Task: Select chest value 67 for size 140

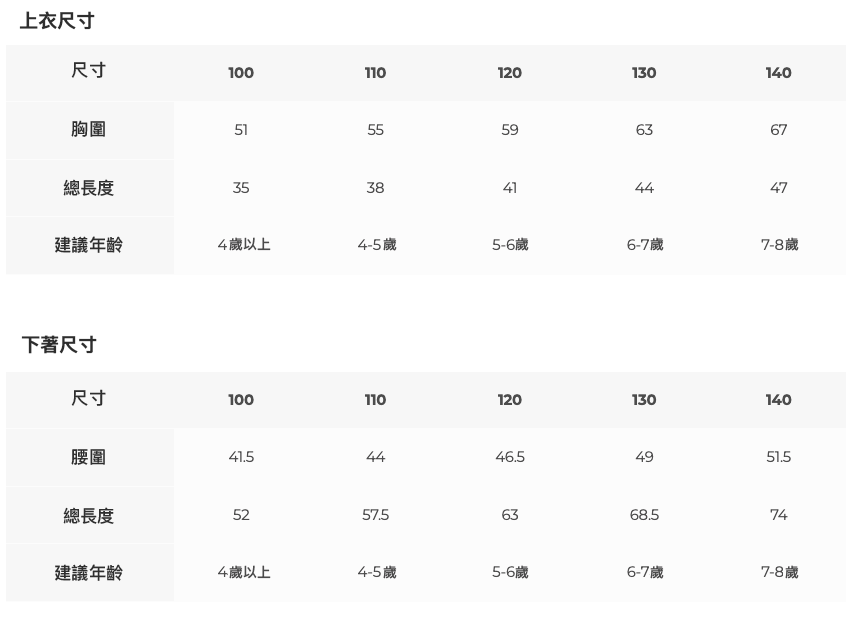Action: click(x=778, y=130)
